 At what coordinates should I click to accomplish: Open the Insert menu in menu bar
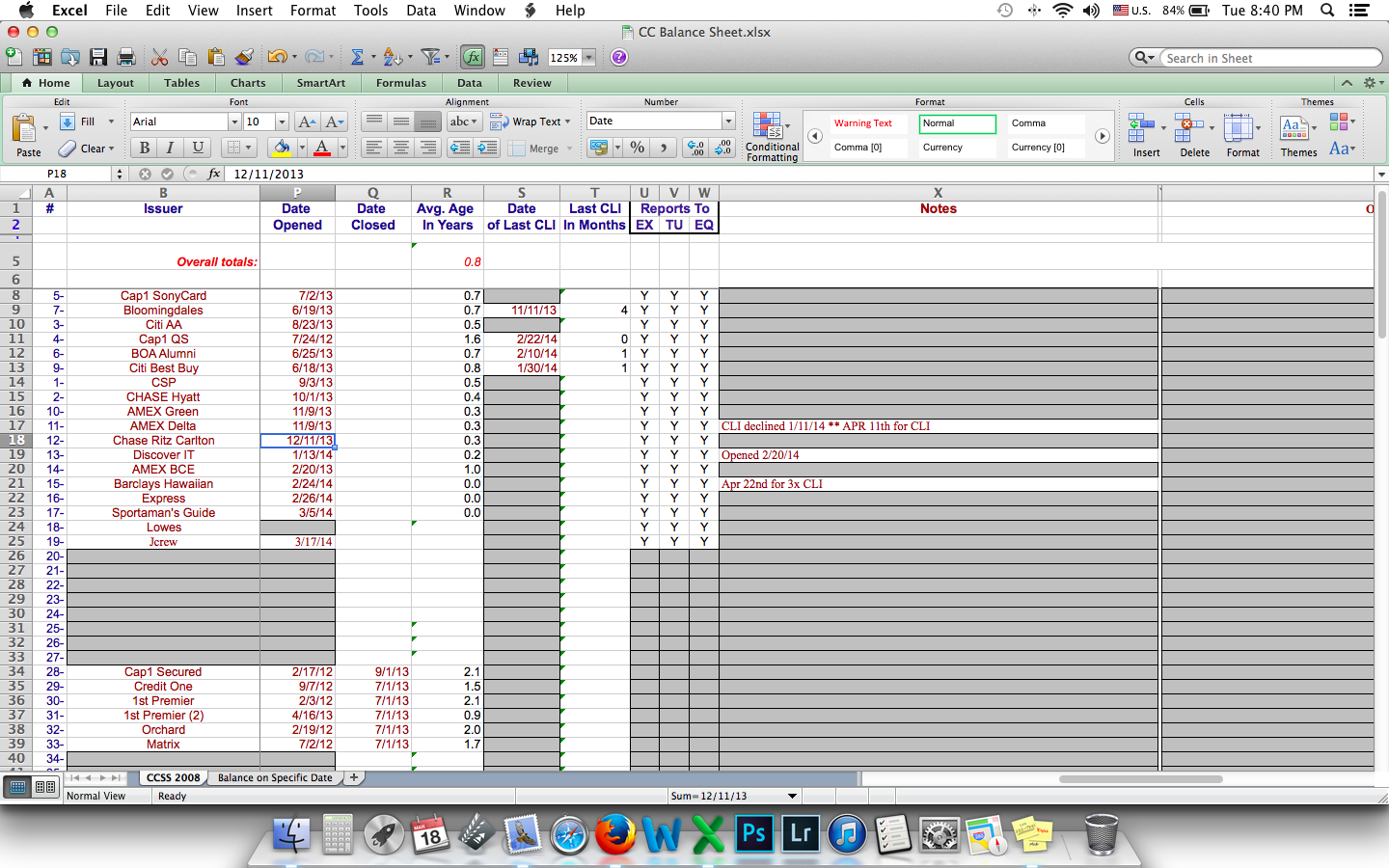click(255, 11)
